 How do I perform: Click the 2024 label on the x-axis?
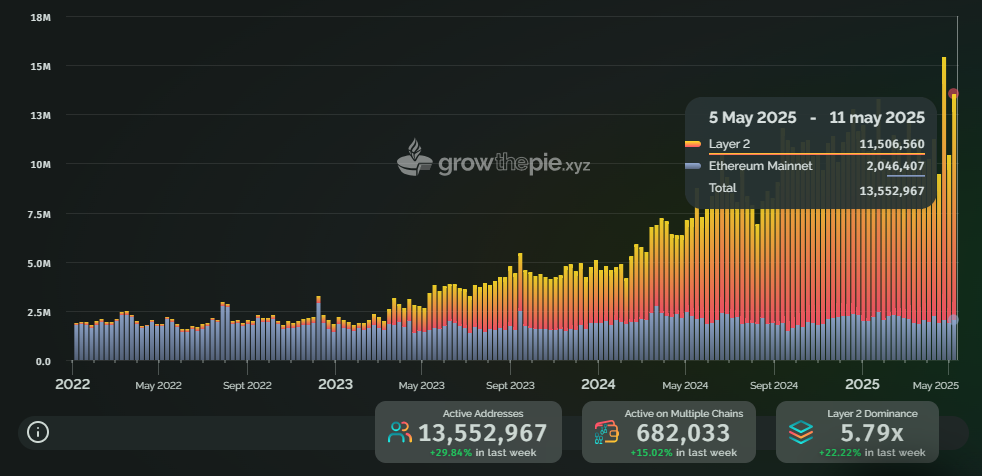pos(598,384)
